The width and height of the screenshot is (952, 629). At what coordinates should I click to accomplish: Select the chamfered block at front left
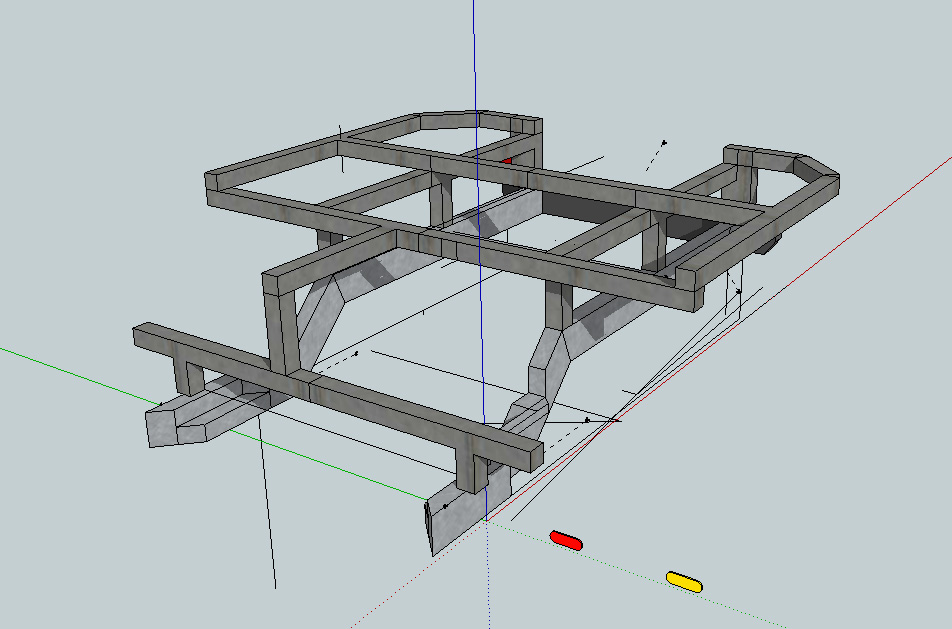[190, 422]
